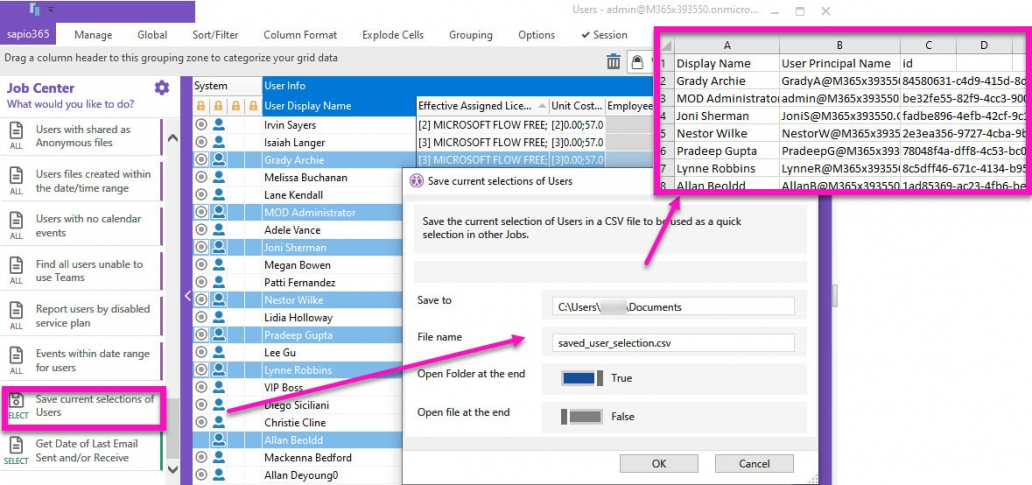Click the first lock icon under the System header
Viewport: 1032px width, 485px height.
tap(201, 106)
